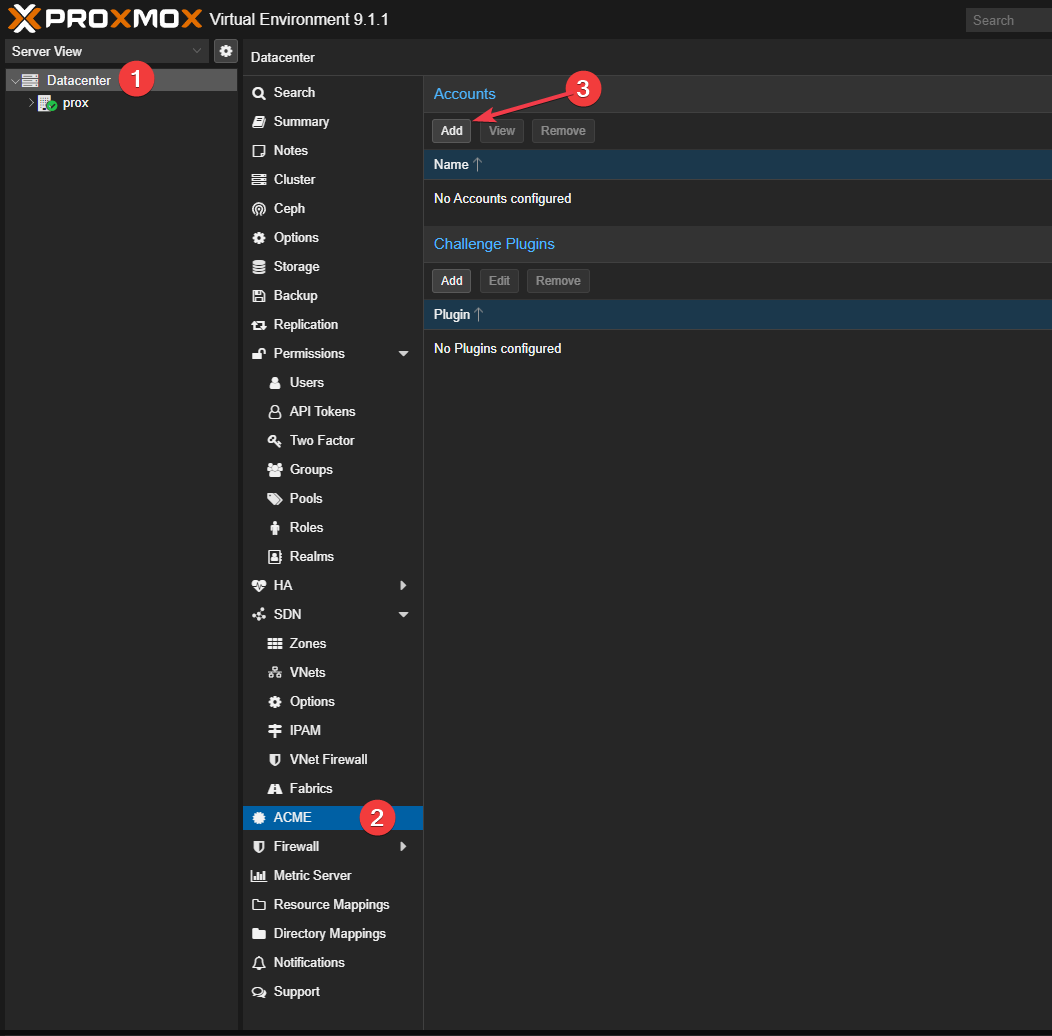This screenshot has width=1052, height=1036.
Task: Open the Ceph menu icon
Action: tap(258, 209)
